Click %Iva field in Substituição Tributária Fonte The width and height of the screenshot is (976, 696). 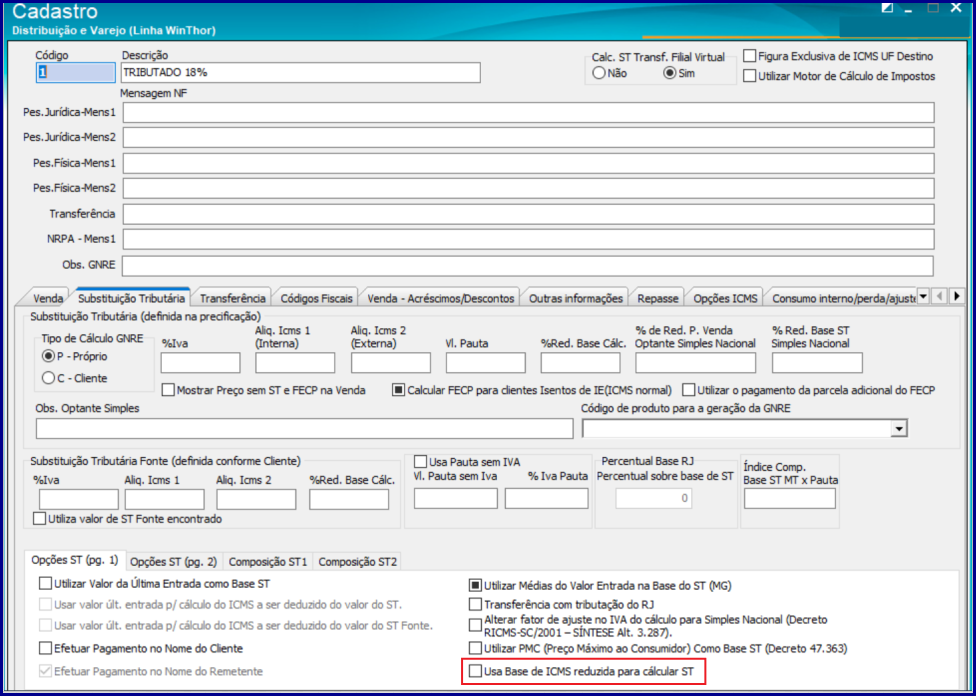click(79, 499)
